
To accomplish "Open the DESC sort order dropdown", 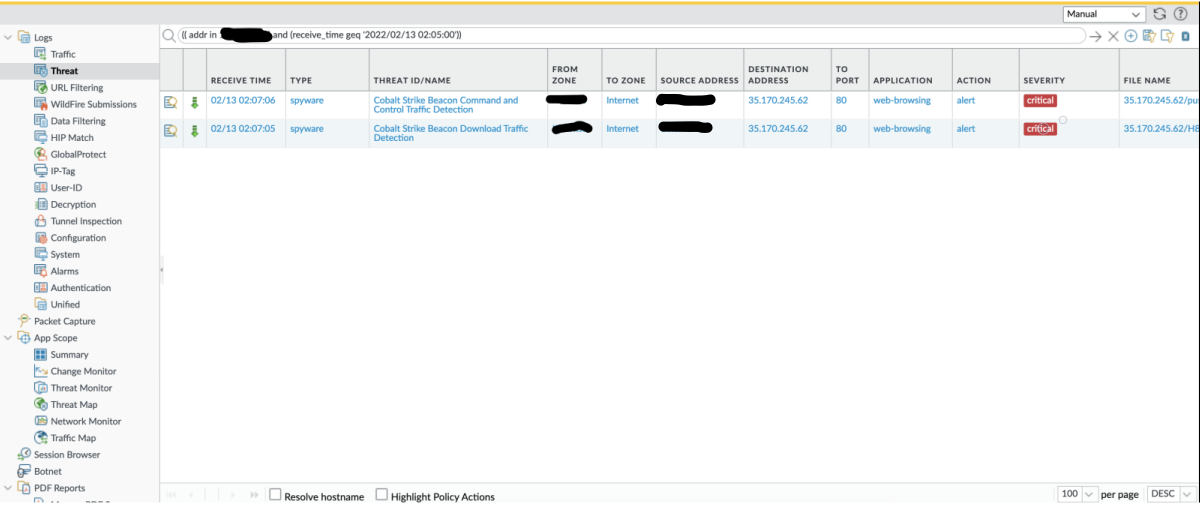I will [x=1169, y=495].
